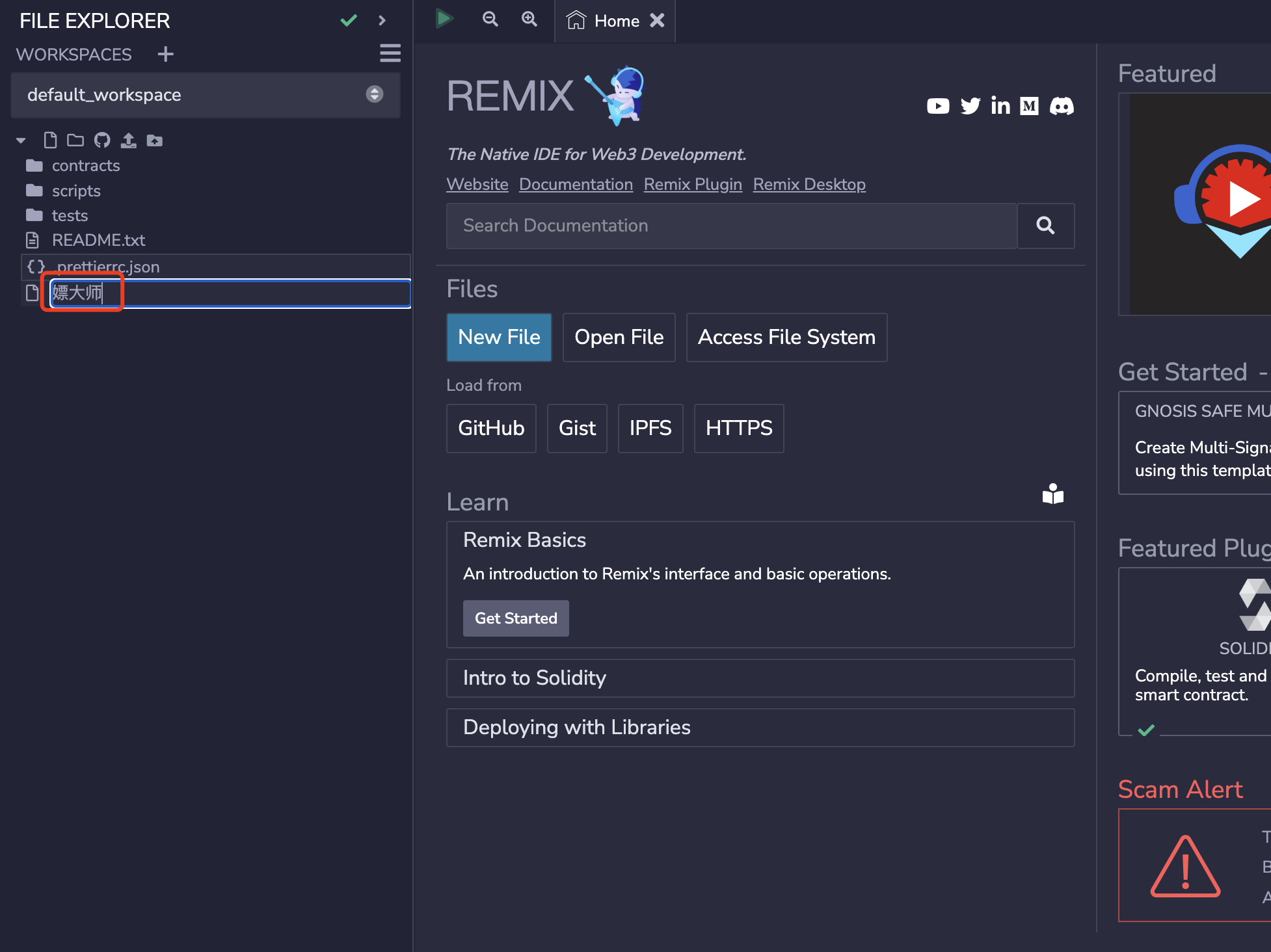
Task: Click the New File button
Action: pyautogui.click(x=499, y=337)
